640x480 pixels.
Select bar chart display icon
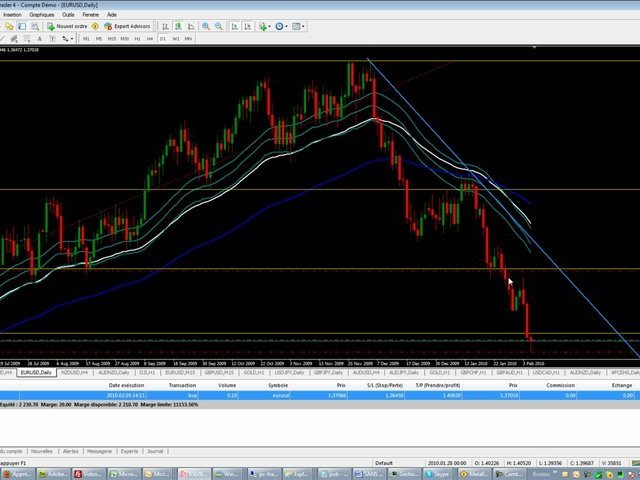click(x=165, y=26)
